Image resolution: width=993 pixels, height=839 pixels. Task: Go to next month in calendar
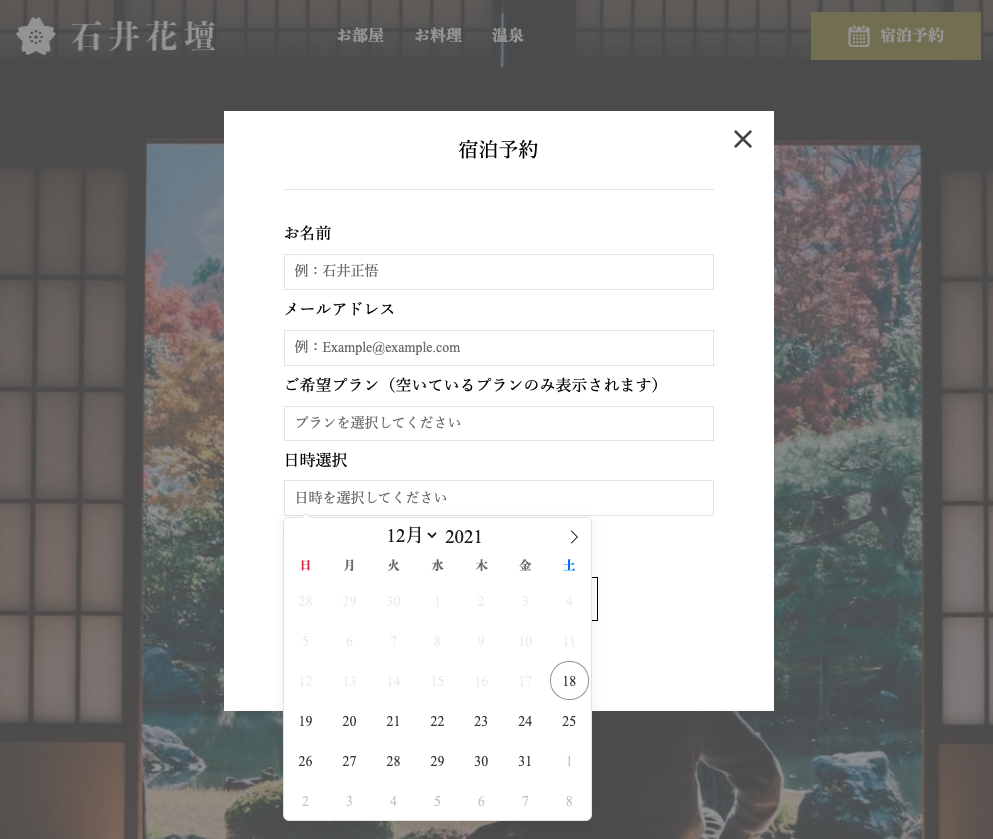[x=574, y=537]
